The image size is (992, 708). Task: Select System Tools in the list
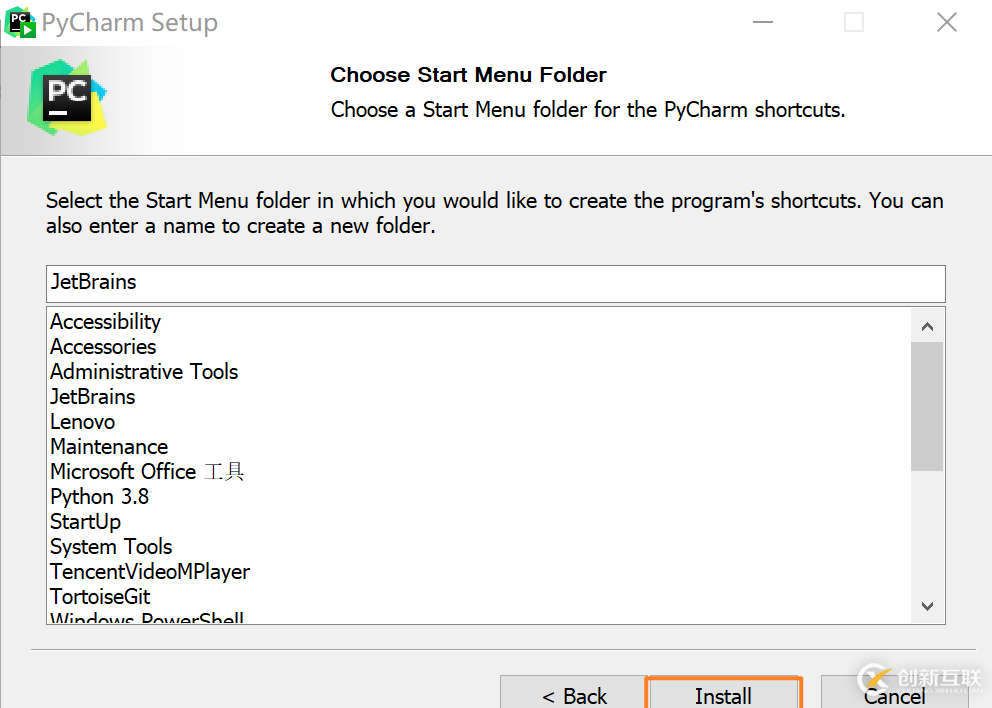[x=110, y=546]
